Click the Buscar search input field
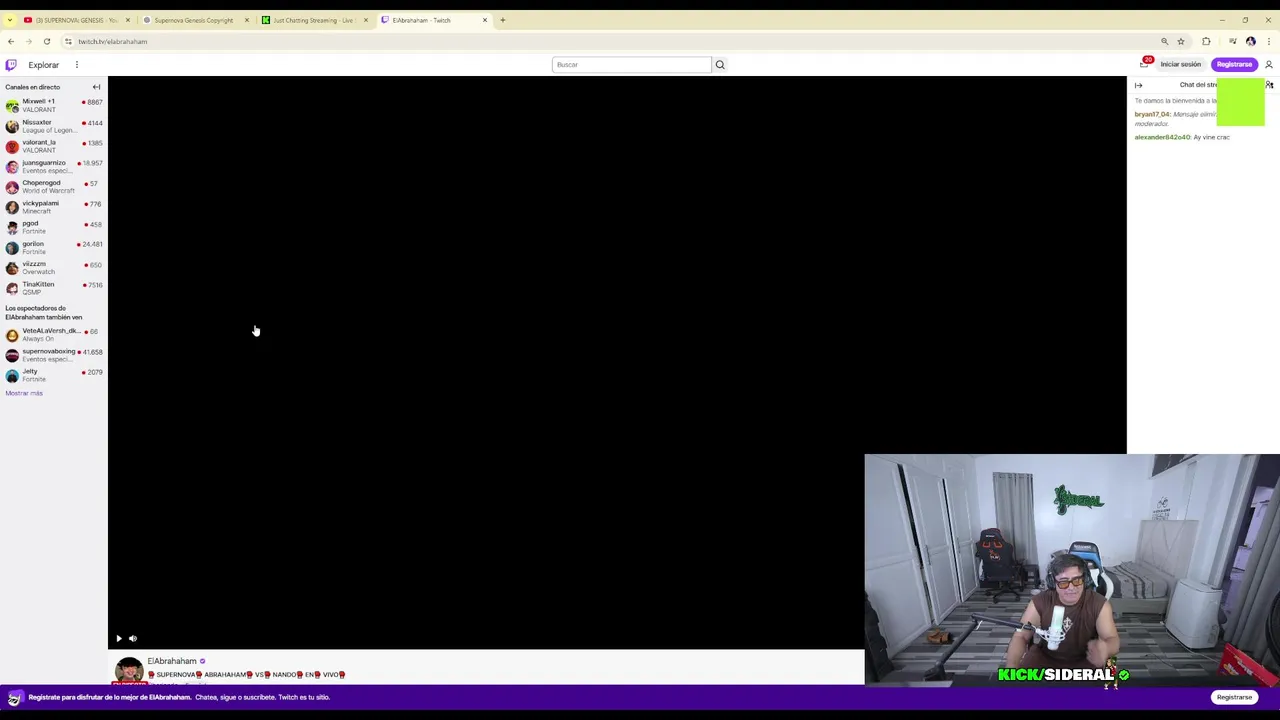Viewport: 1280px width, 720px height. coord(631,65)
